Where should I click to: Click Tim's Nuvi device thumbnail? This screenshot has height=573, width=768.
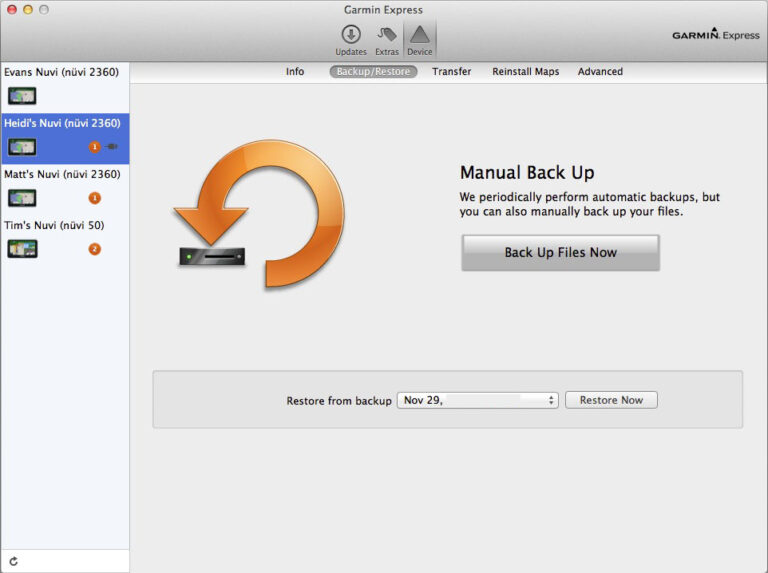click(x=22, y=249)
